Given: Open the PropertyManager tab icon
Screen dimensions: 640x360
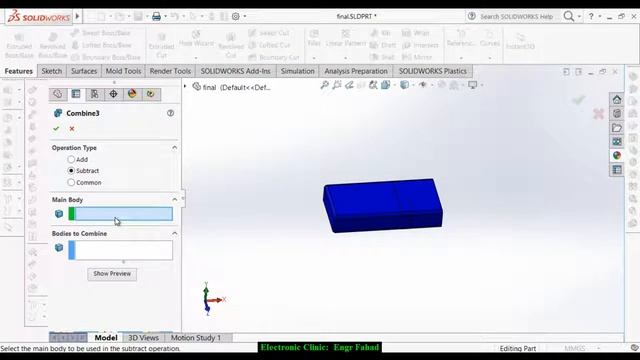Looking at the screenshot, I should pyautogui.click(x=76, y=94).
